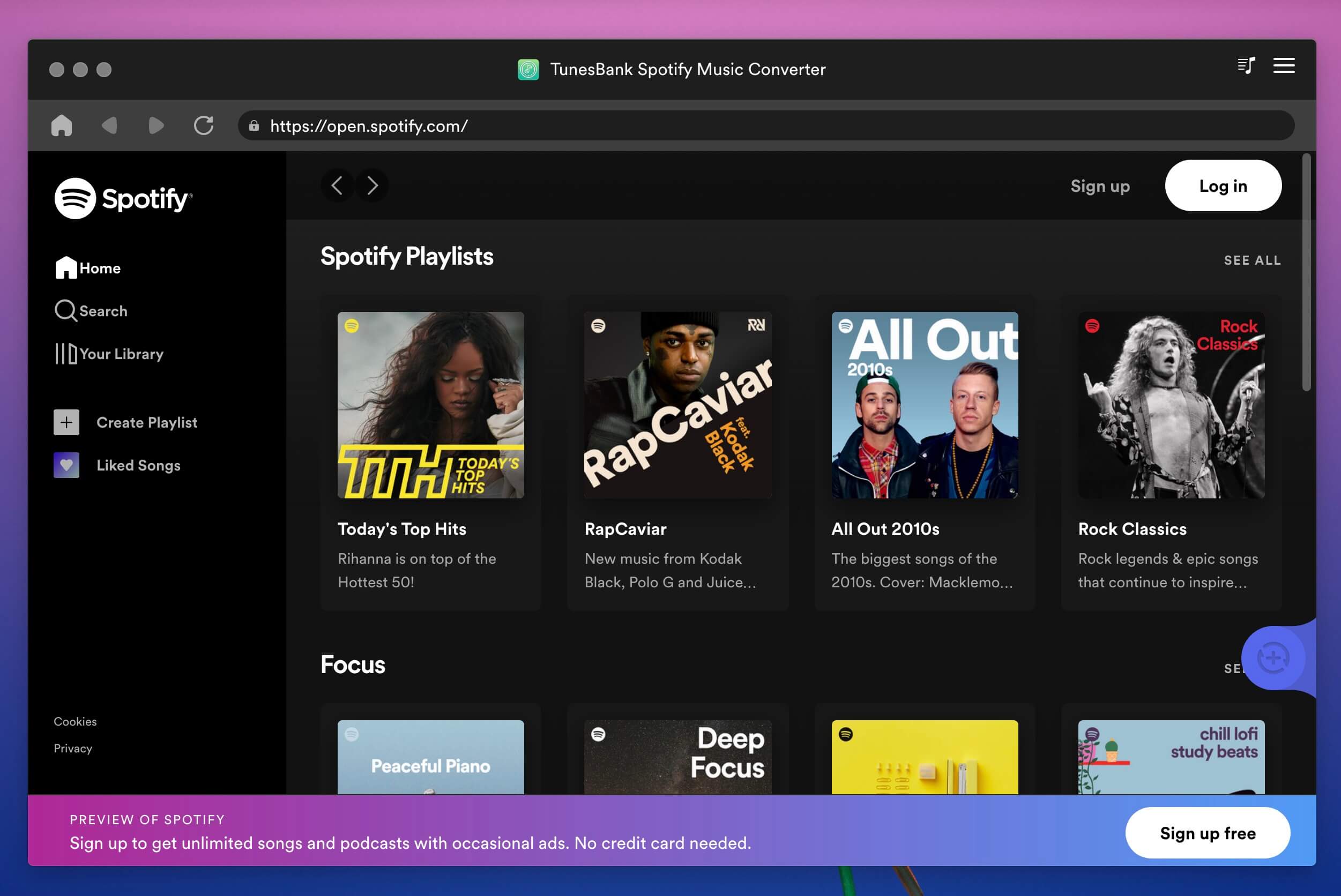1341x896 pixels.
Task: Click the Search navigation icon
Action: pos(66,310)
